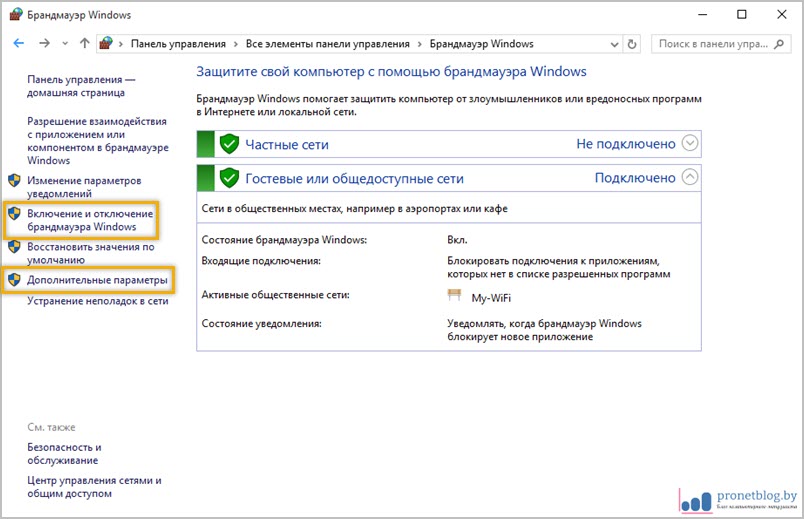Click the My-WiFi network bench icon
The height and width of the screenshot is (519, 804).
[x=456, y=296]
